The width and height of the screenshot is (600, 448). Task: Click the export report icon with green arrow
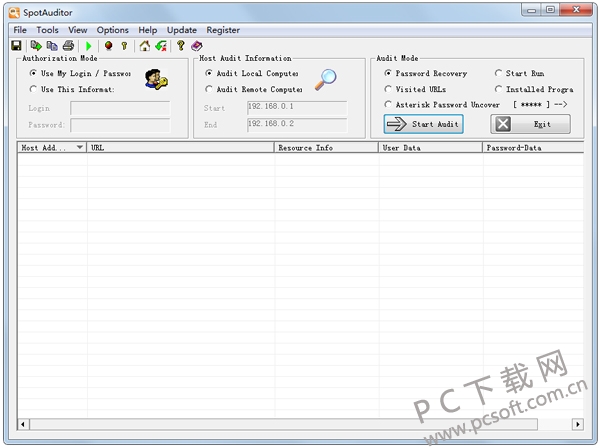click(x=36, y=46)
